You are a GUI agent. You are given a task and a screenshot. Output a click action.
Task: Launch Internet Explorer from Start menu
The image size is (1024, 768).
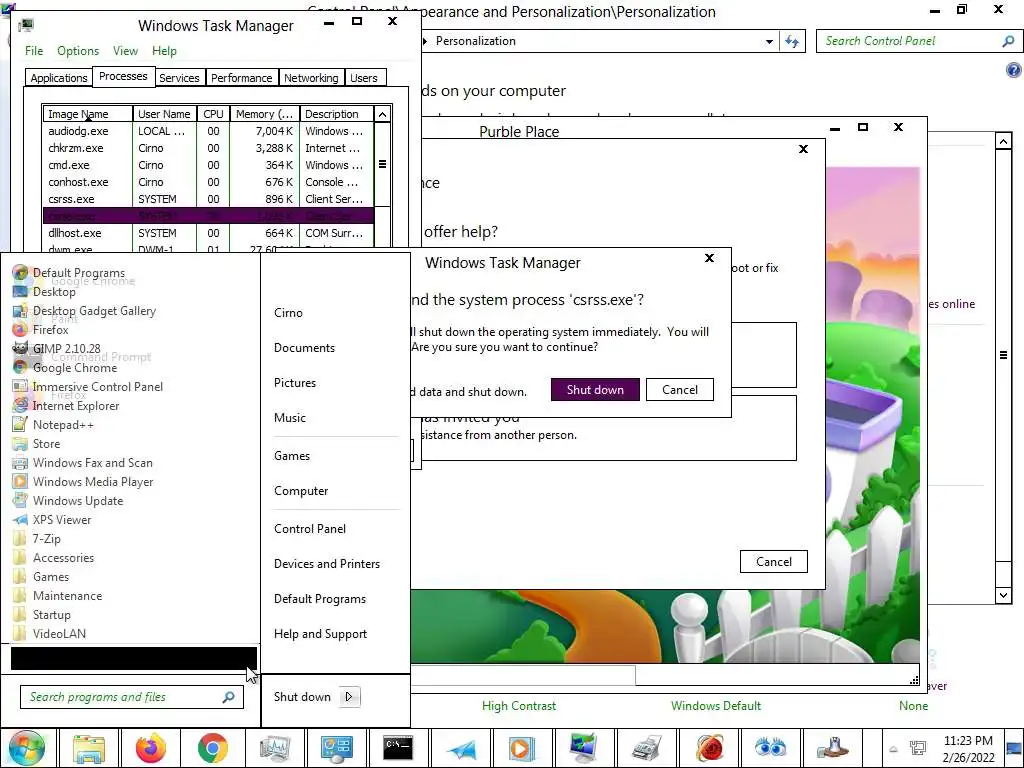coord(66,406)
